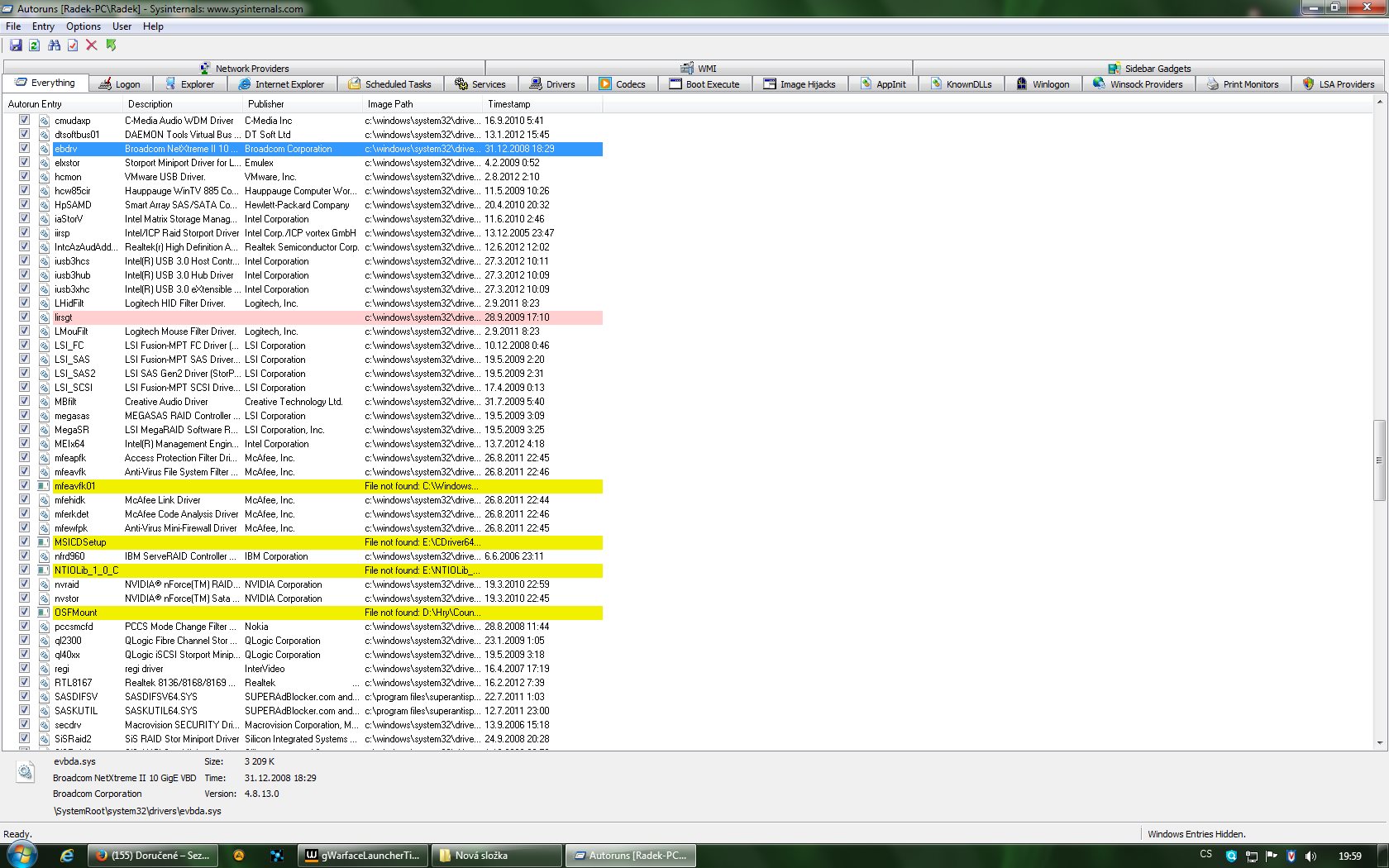Image resolution: width=1389 pixels, height=868 pixels.
Task: Show the Winsock Providers tab
Action: tap(1138, 83)
